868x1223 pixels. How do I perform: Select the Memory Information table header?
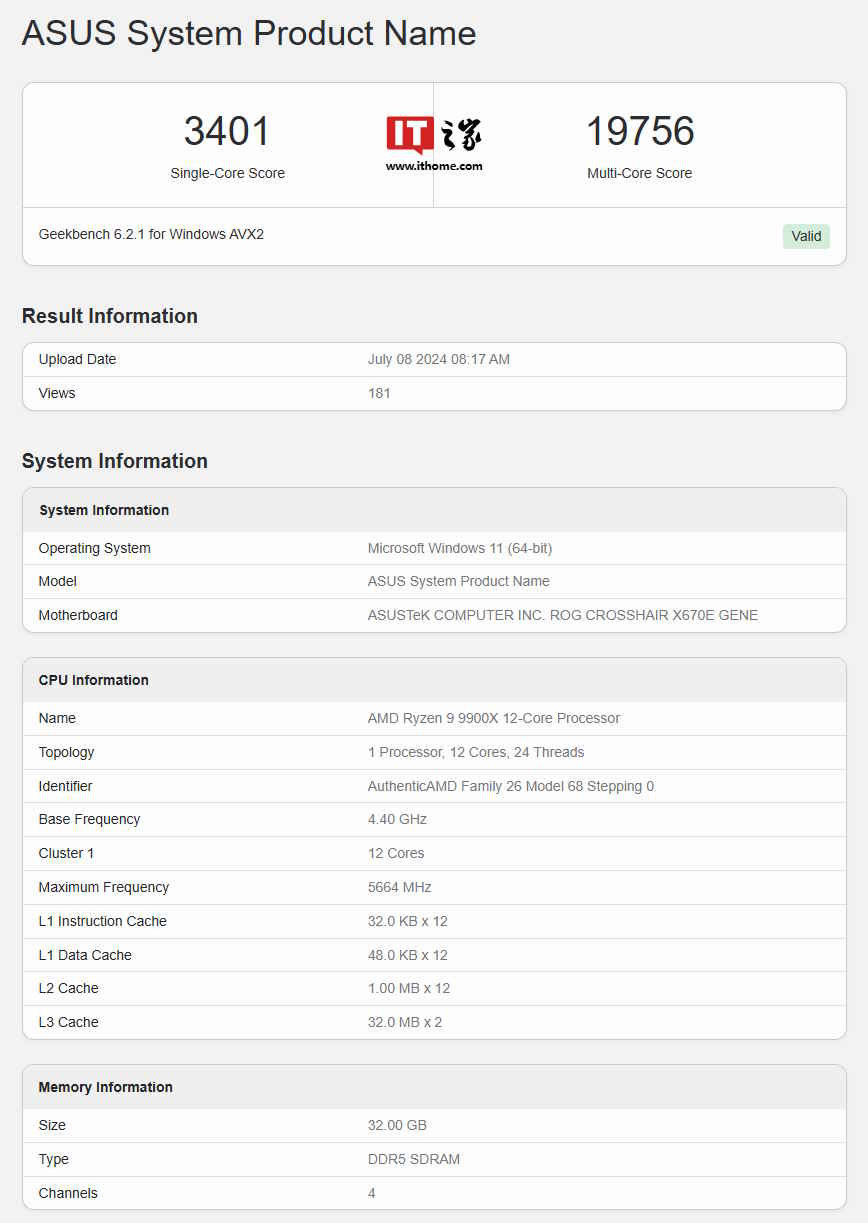[434, 1087]
